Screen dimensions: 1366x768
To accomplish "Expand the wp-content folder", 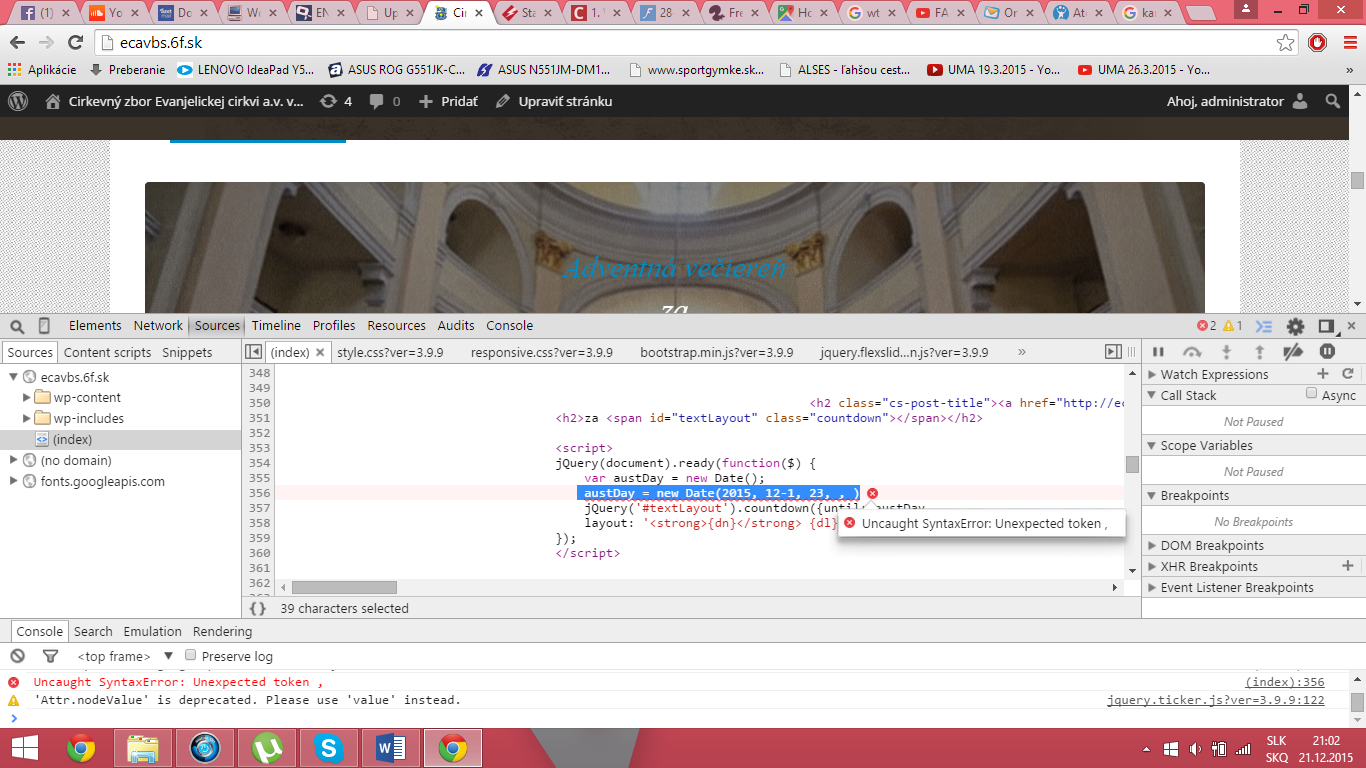I will click(x=27, y=397).
